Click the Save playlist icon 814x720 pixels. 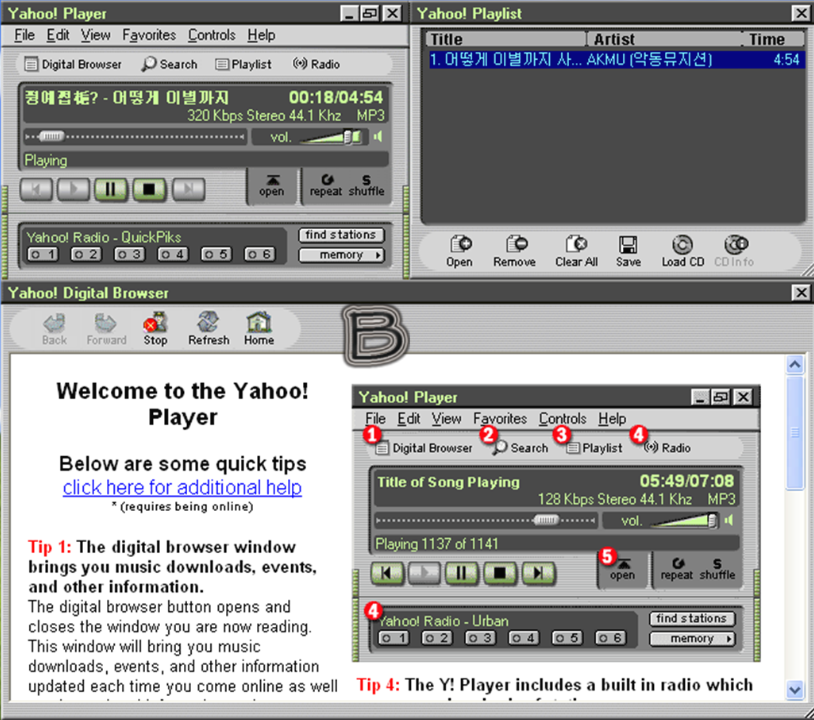[628, 251]
